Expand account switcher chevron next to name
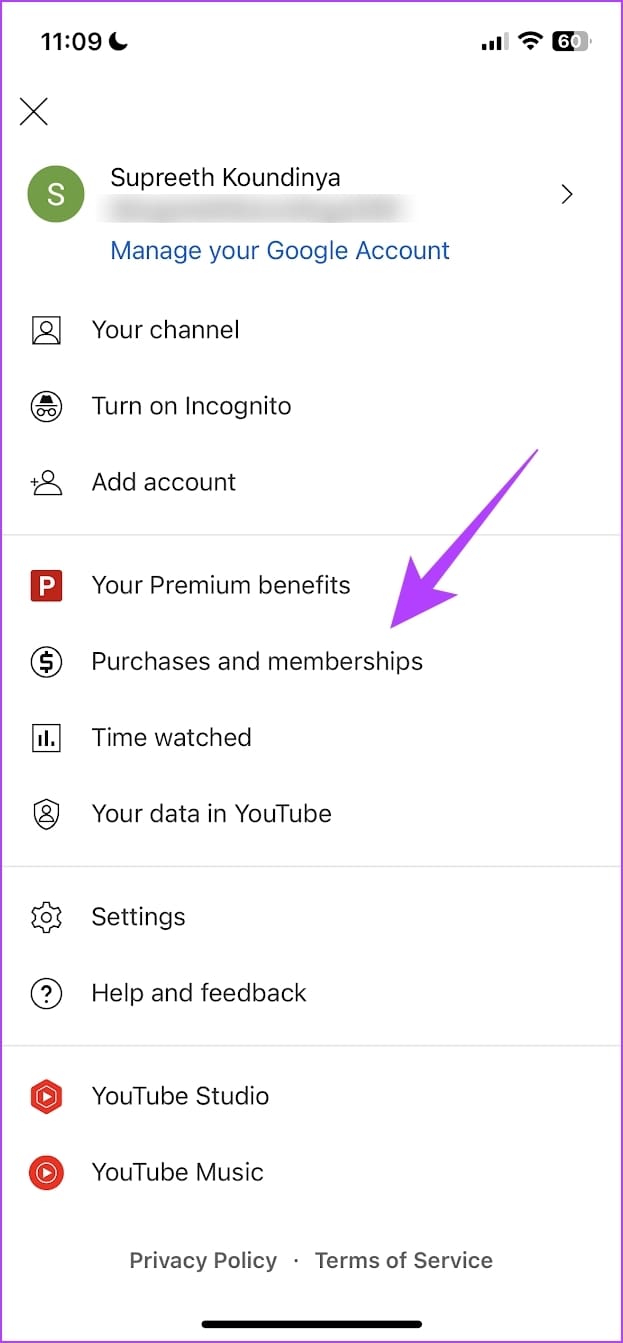The height and width of the screenshot is (1343, 623). click(x=567, y=194)
